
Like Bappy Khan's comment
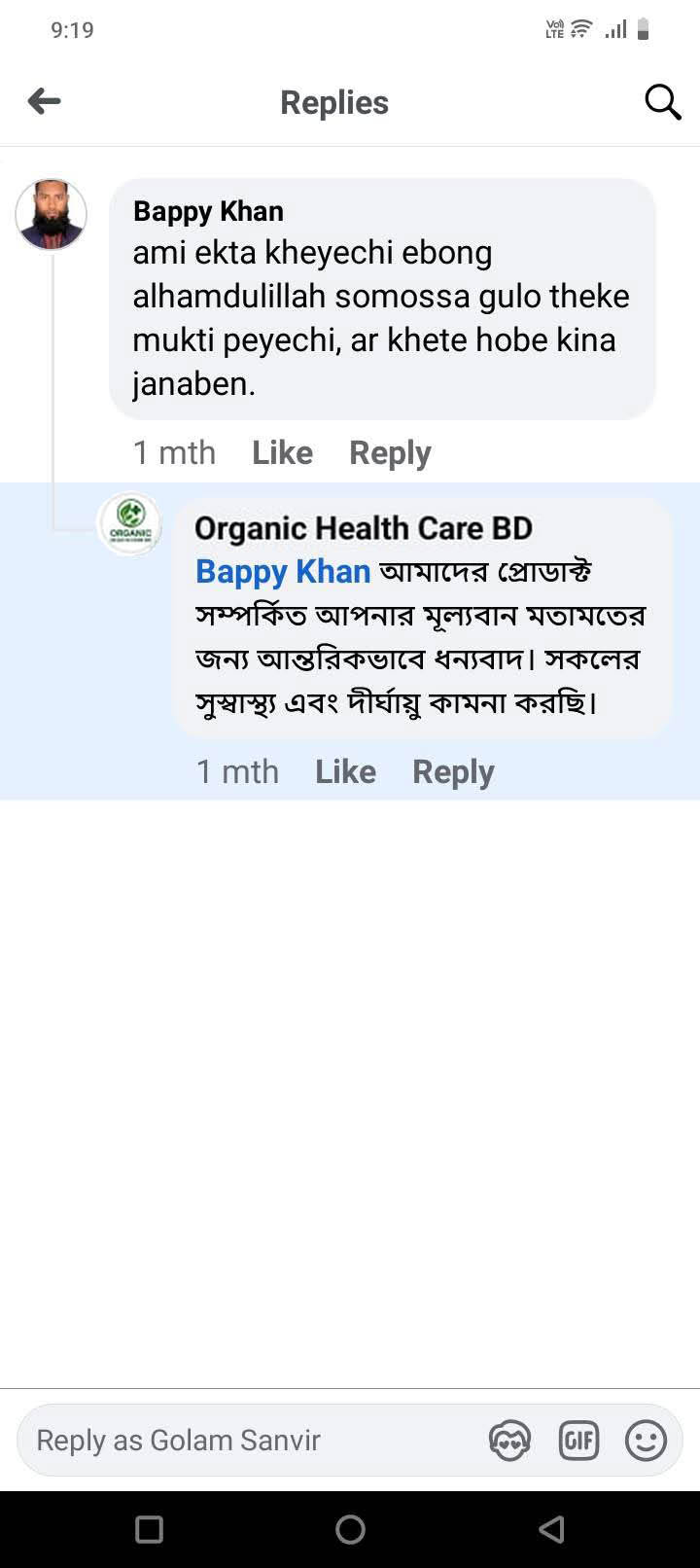[282, 452]
